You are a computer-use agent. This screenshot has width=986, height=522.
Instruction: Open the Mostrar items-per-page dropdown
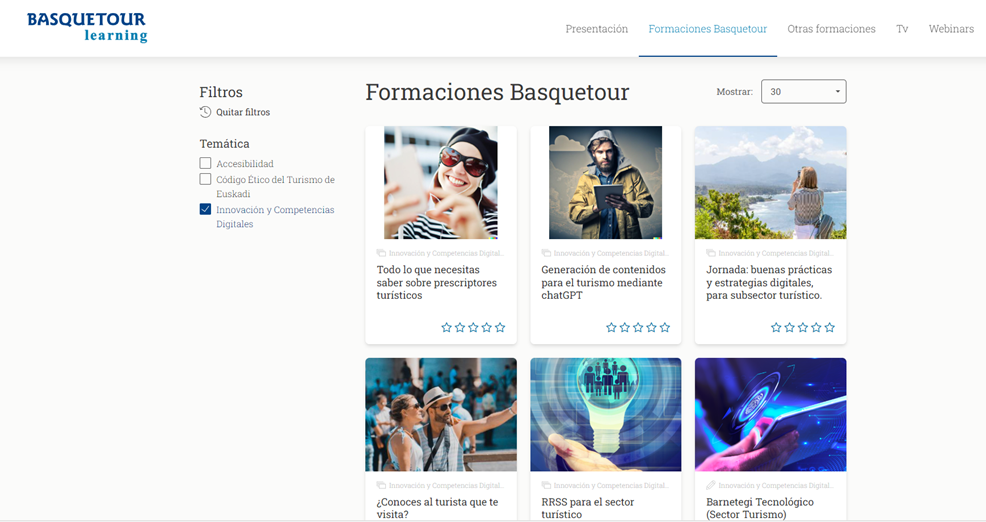coord(803,92)
